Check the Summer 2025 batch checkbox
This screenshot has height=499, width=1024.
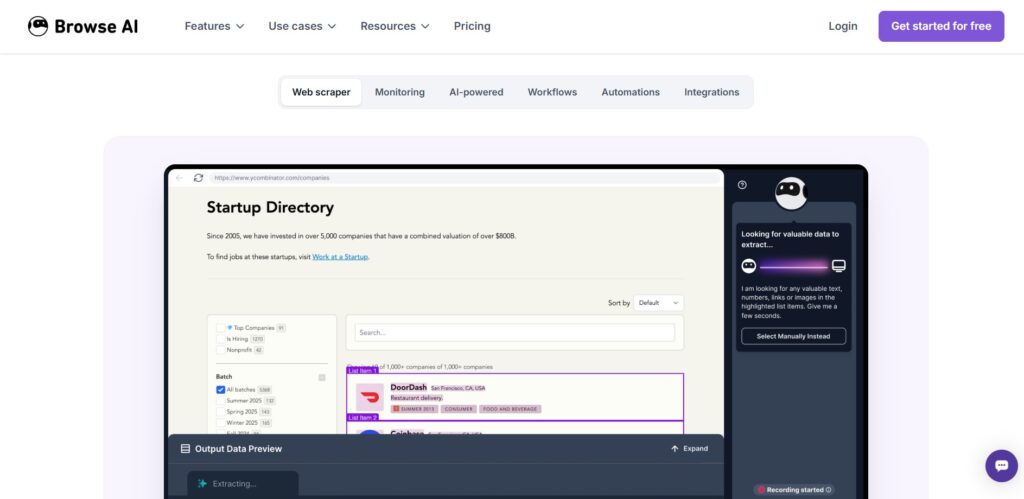point(221,400)
